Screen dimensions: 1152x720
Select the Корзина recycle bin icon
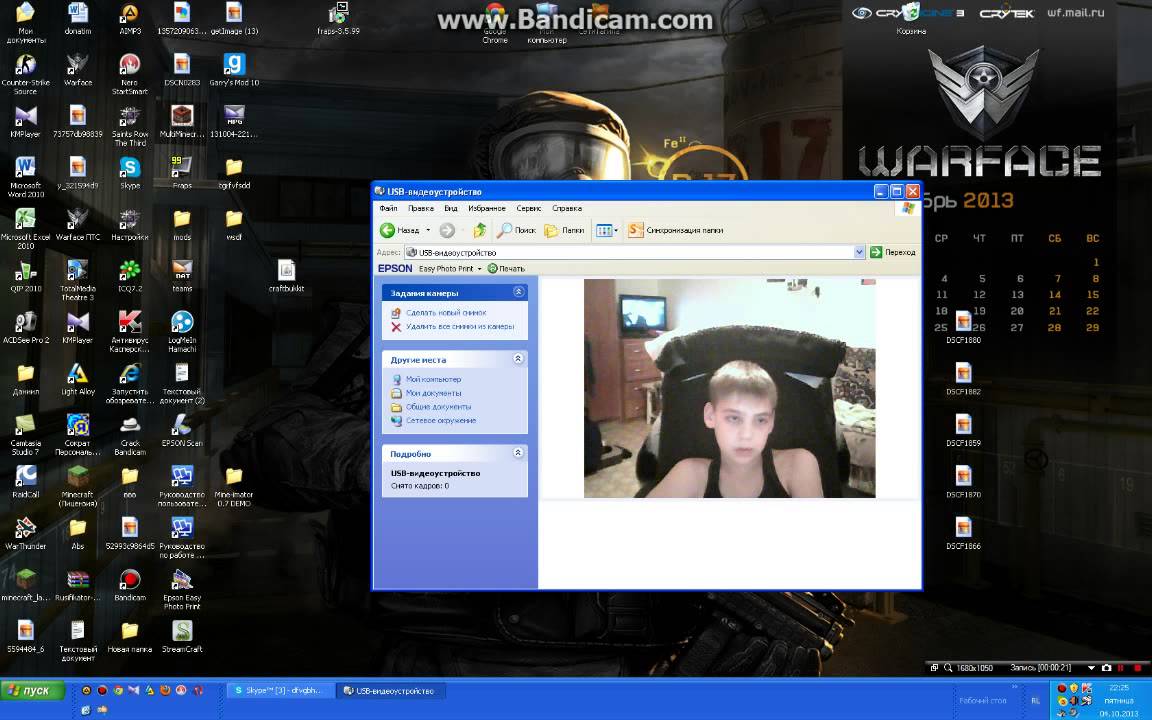point(911,19)
